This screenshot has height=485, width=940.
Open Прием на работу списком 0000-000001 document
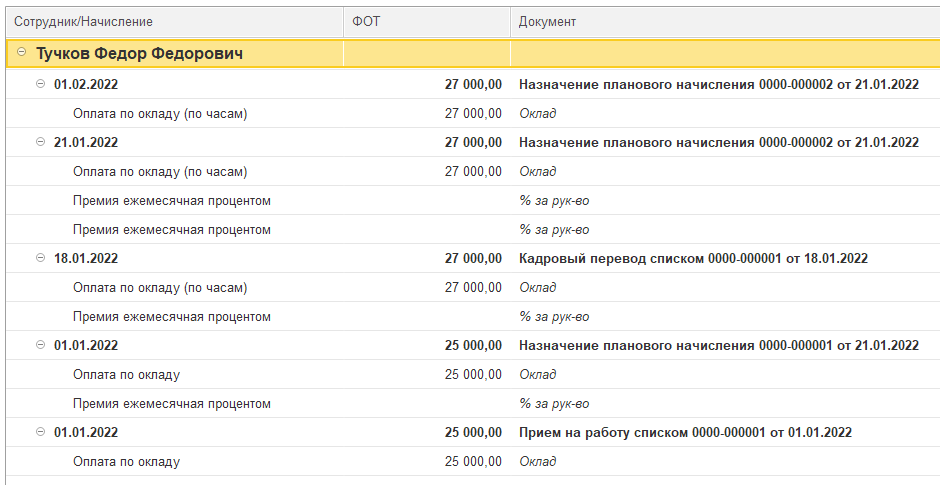685,432
